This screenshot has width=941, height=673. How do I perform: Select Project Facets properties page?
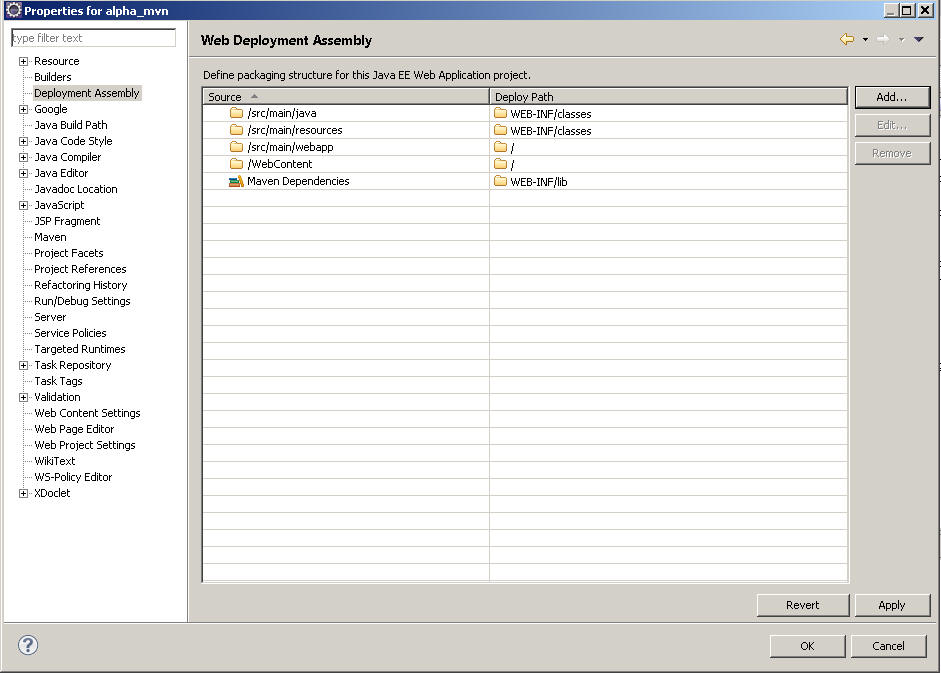click(68, 253)
